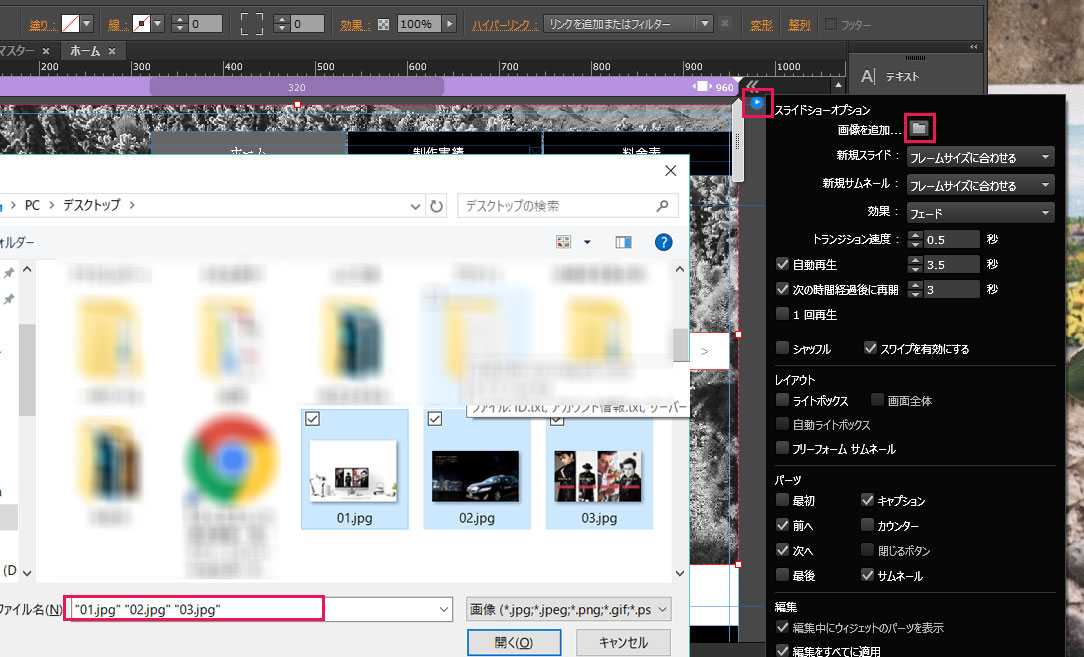The height and width of the screenshot is (657, 1084).
Task: Open the hyperlink リンクを追加またはフィルター dropdown
Action: click(x=628, y=24)
